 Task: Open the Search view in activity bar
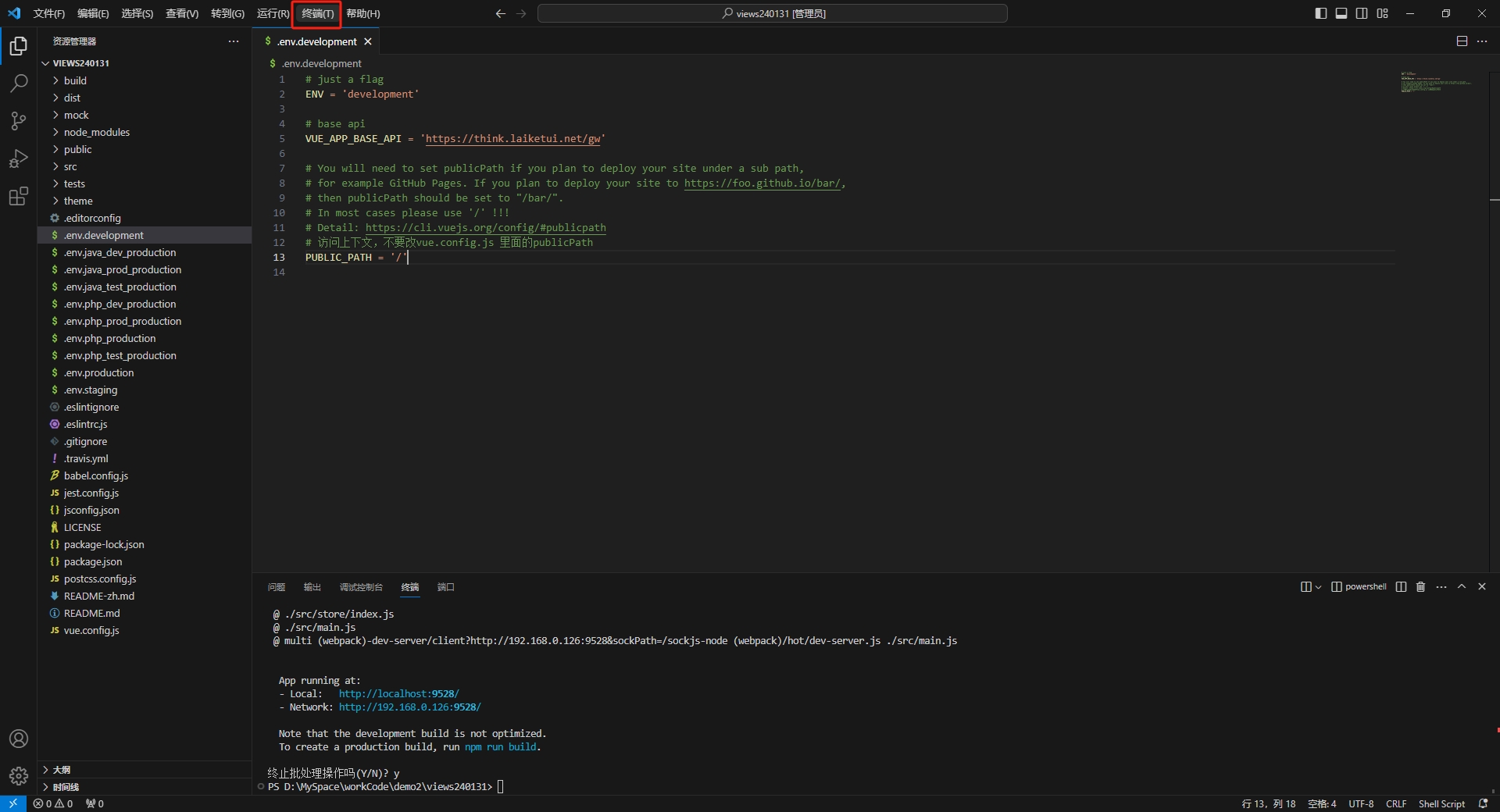pyautogui.click(x=19, y=84)
